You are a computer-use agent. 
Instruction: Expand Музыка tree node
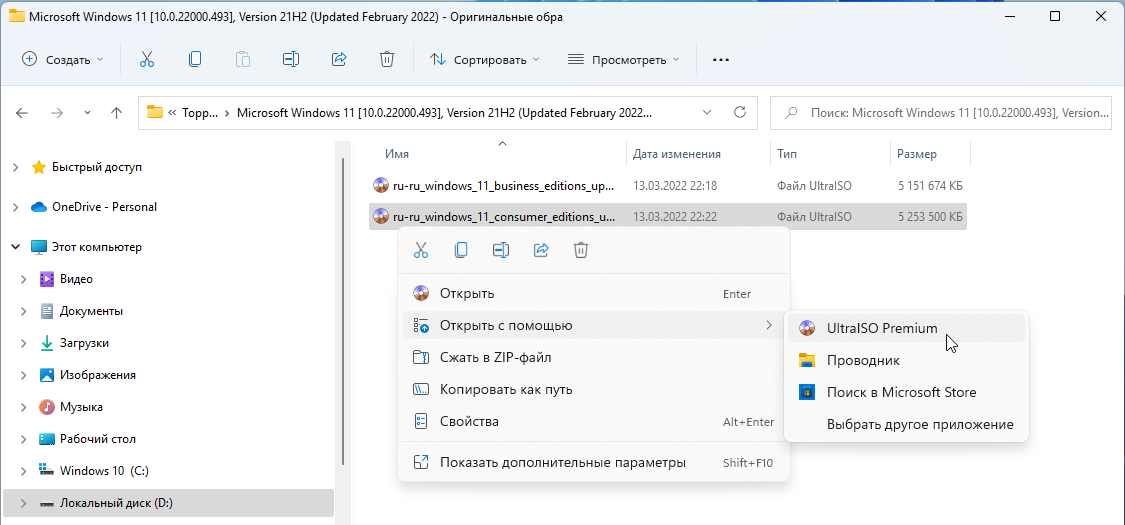tap(24, 407)
